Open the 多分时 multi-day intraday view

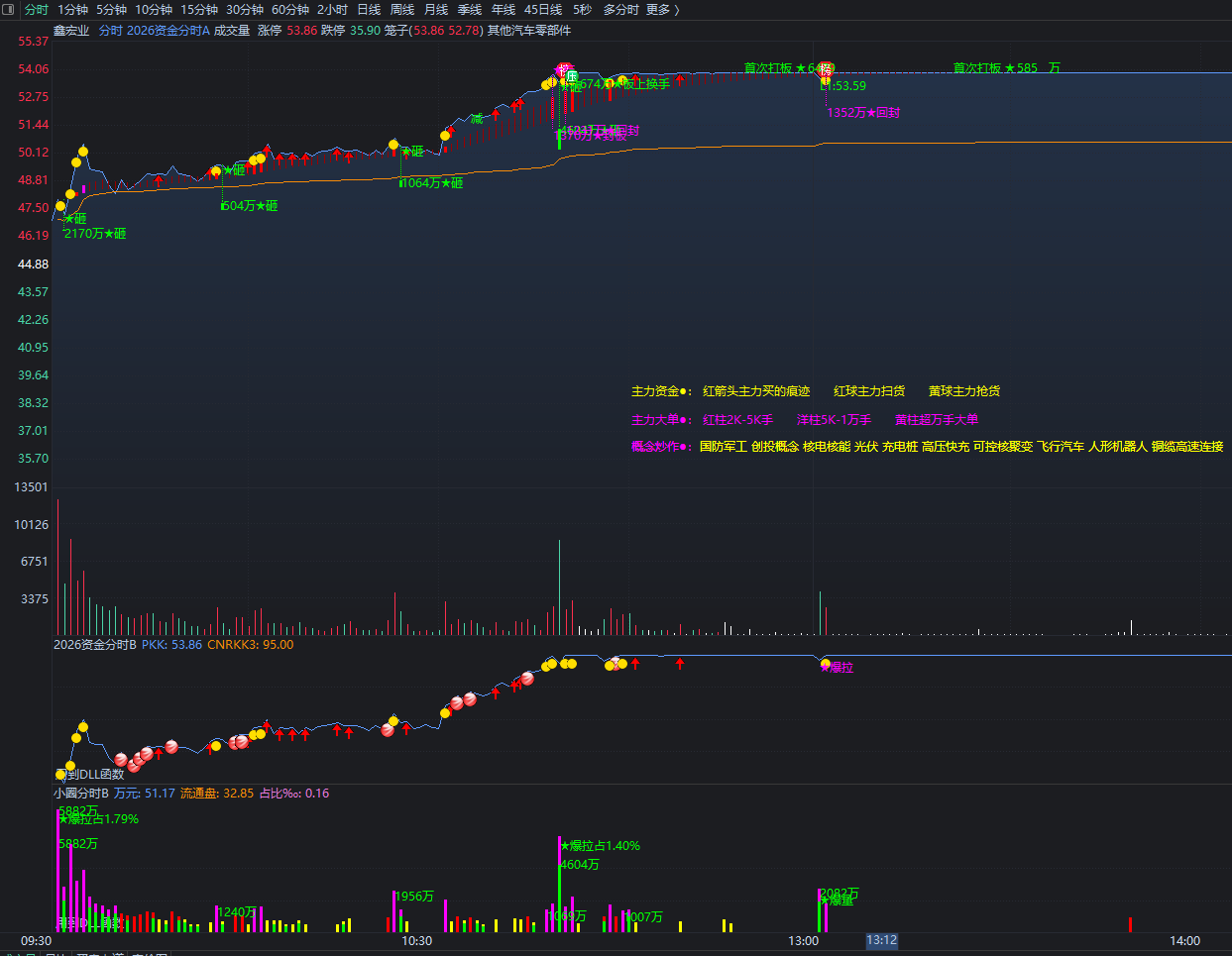[x=621, y=10]
